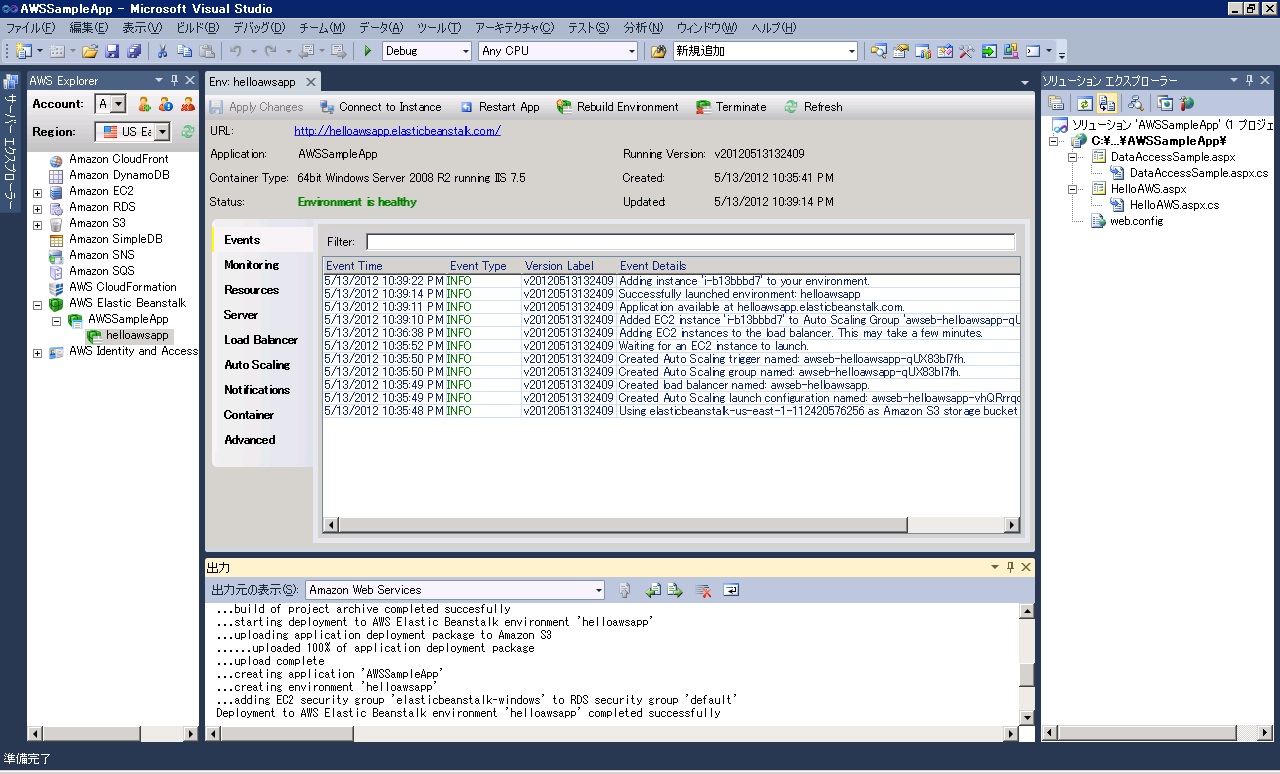This screenshot has width=1280, height=774.
Task: Collapse the AWS Elastic Beanstalk node
Action: (37, 304)
